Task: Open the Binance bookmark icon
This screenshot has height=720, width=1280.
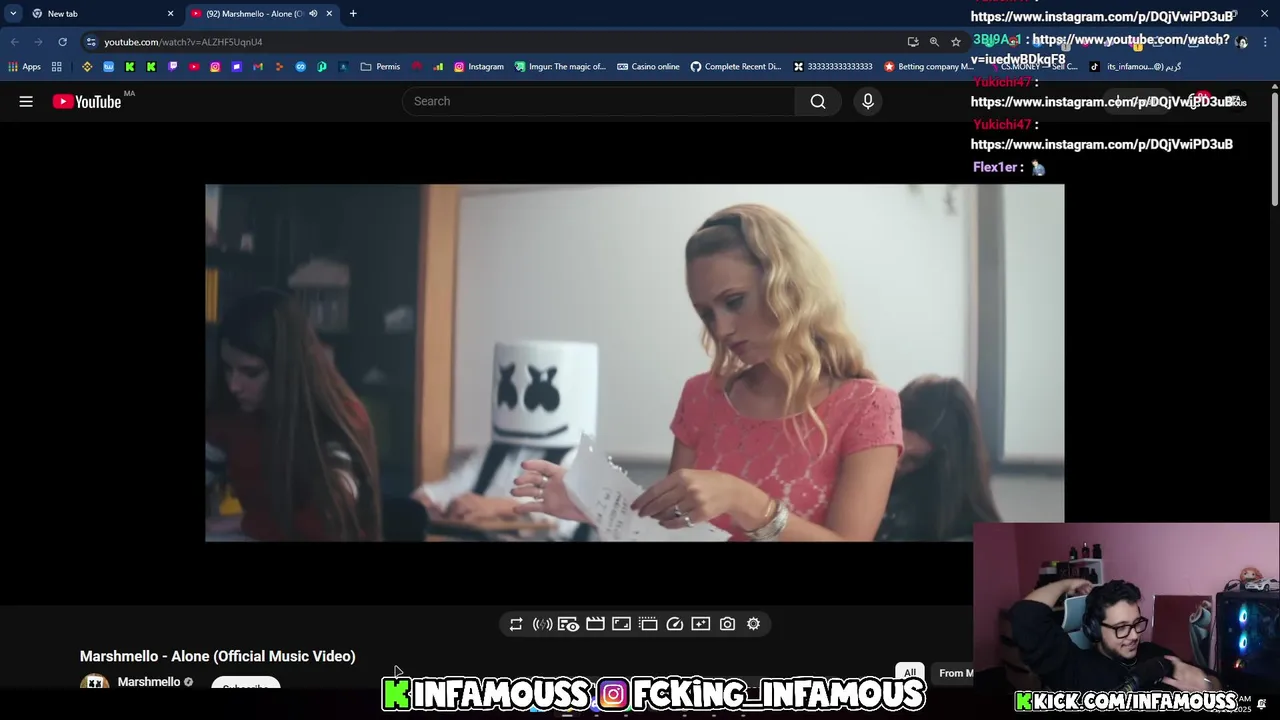Action: [x=87, y=67]
